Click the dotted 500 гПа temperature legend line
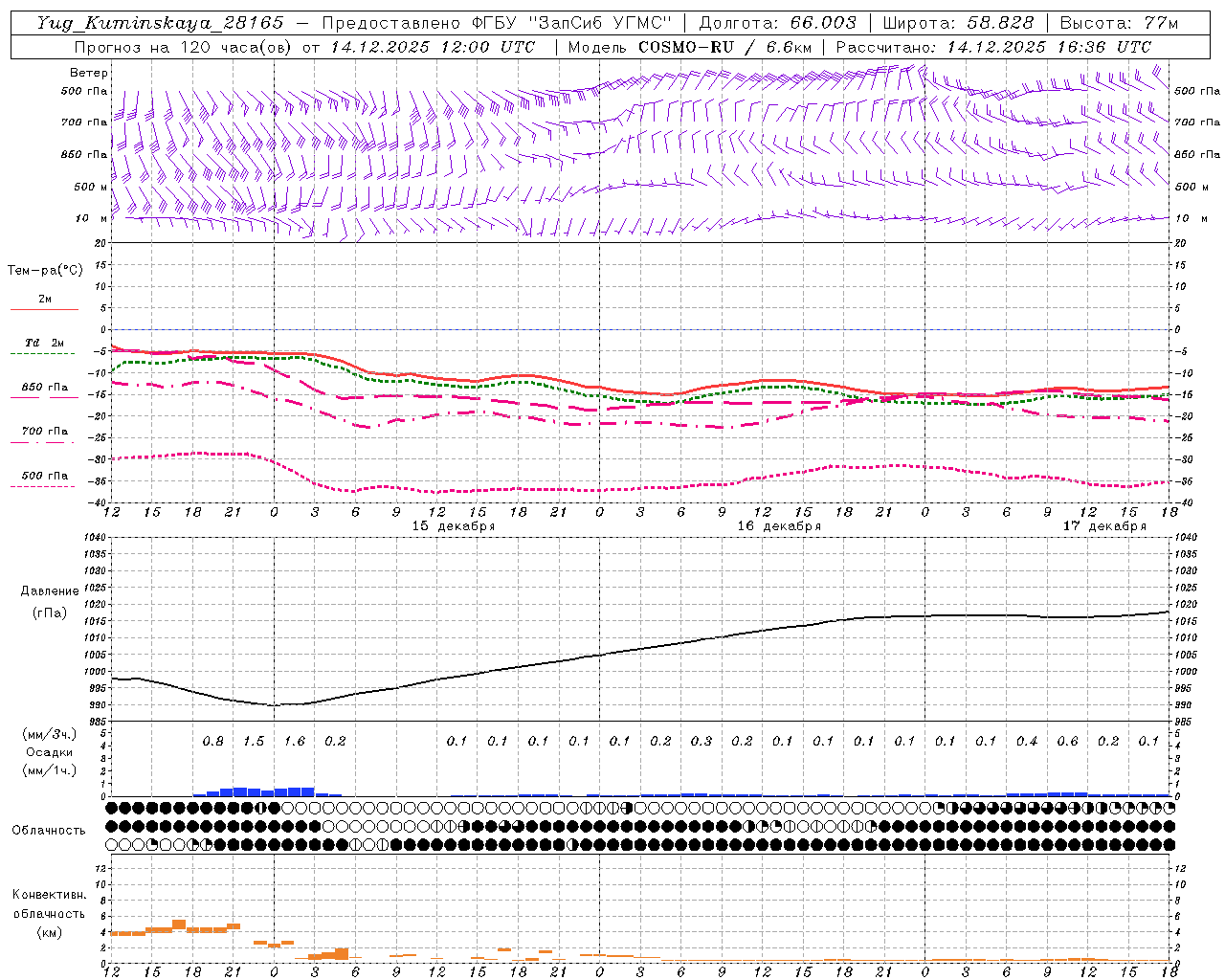Image resolution: width=1225 pixels, height=980 pixels. click(x=43, y=486)
